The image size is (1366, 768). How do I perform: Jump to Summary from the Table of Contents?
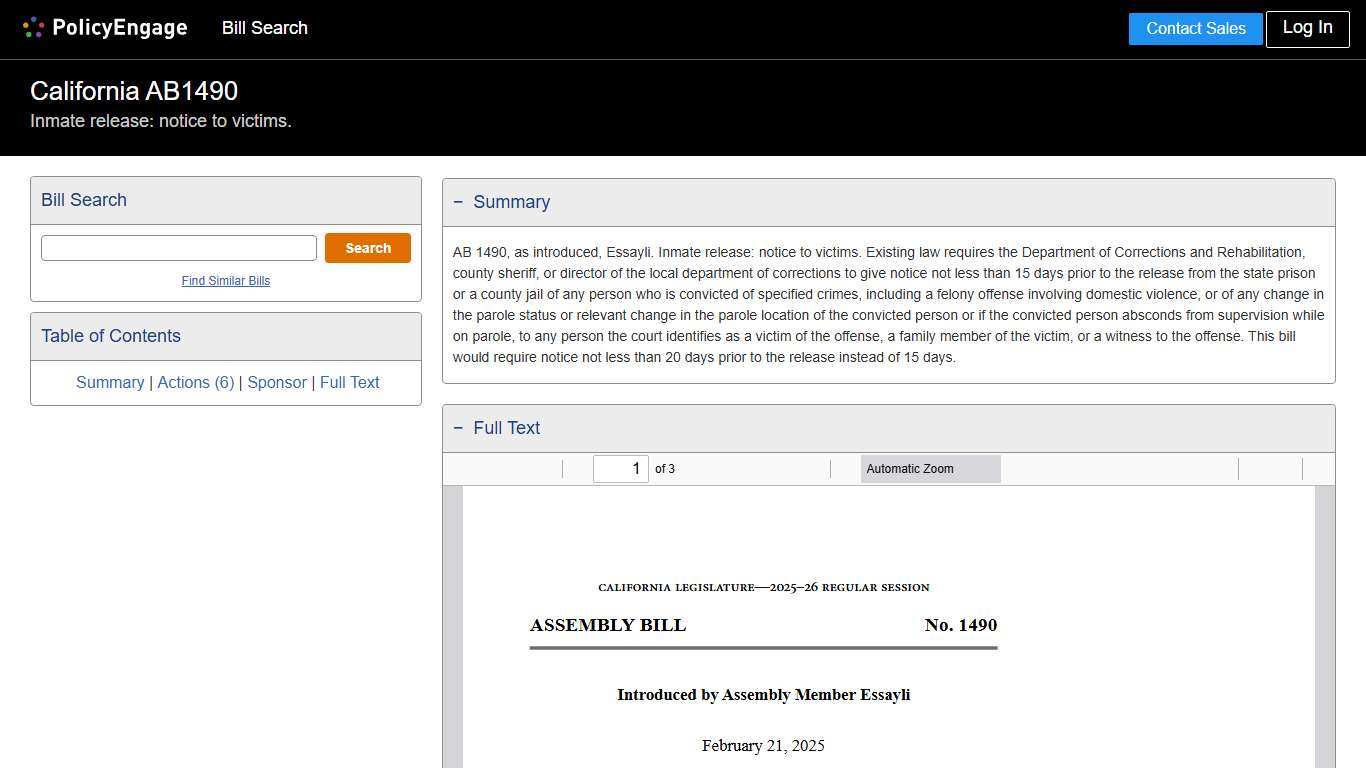click(x=110, y=382)
